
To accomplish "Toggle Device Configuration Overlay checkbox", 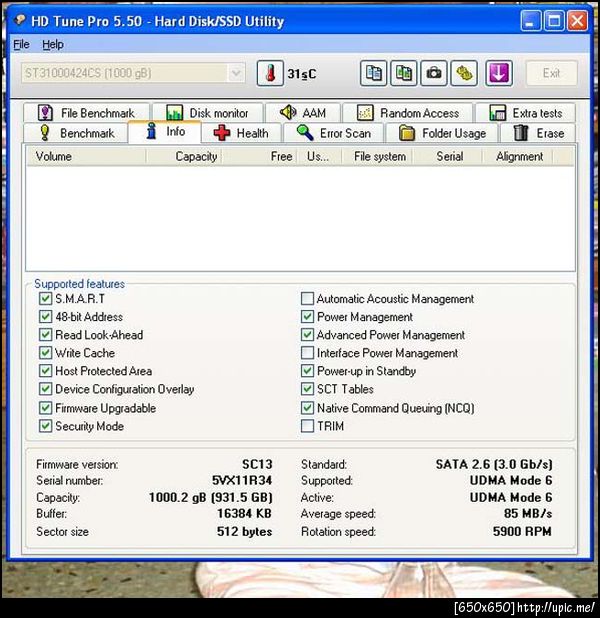I will pos(45,389).
